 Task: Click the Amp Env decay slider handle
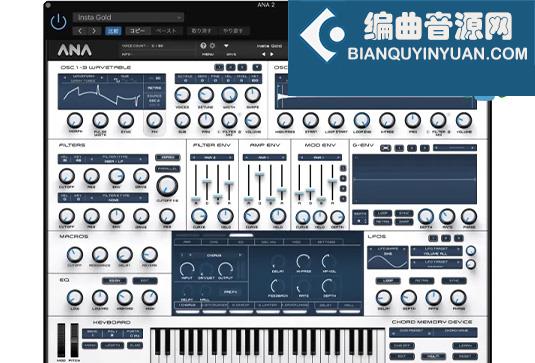[x=260, y=174]
